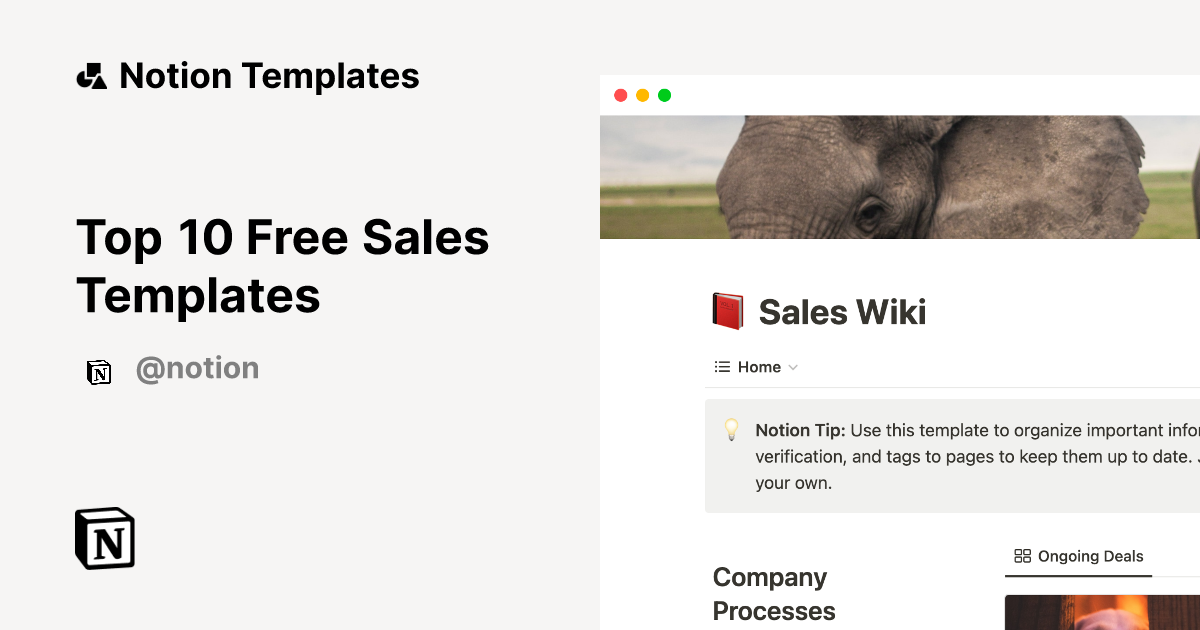Click the small Notion icon beside @notion

click(99, 370)
